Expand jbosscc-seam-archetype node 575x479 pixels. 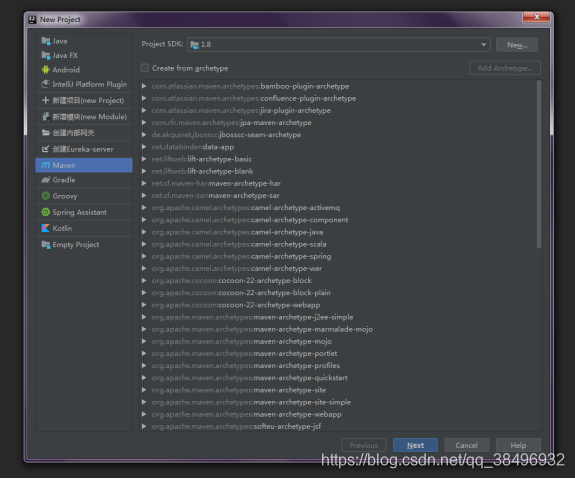tap(144, 135)
